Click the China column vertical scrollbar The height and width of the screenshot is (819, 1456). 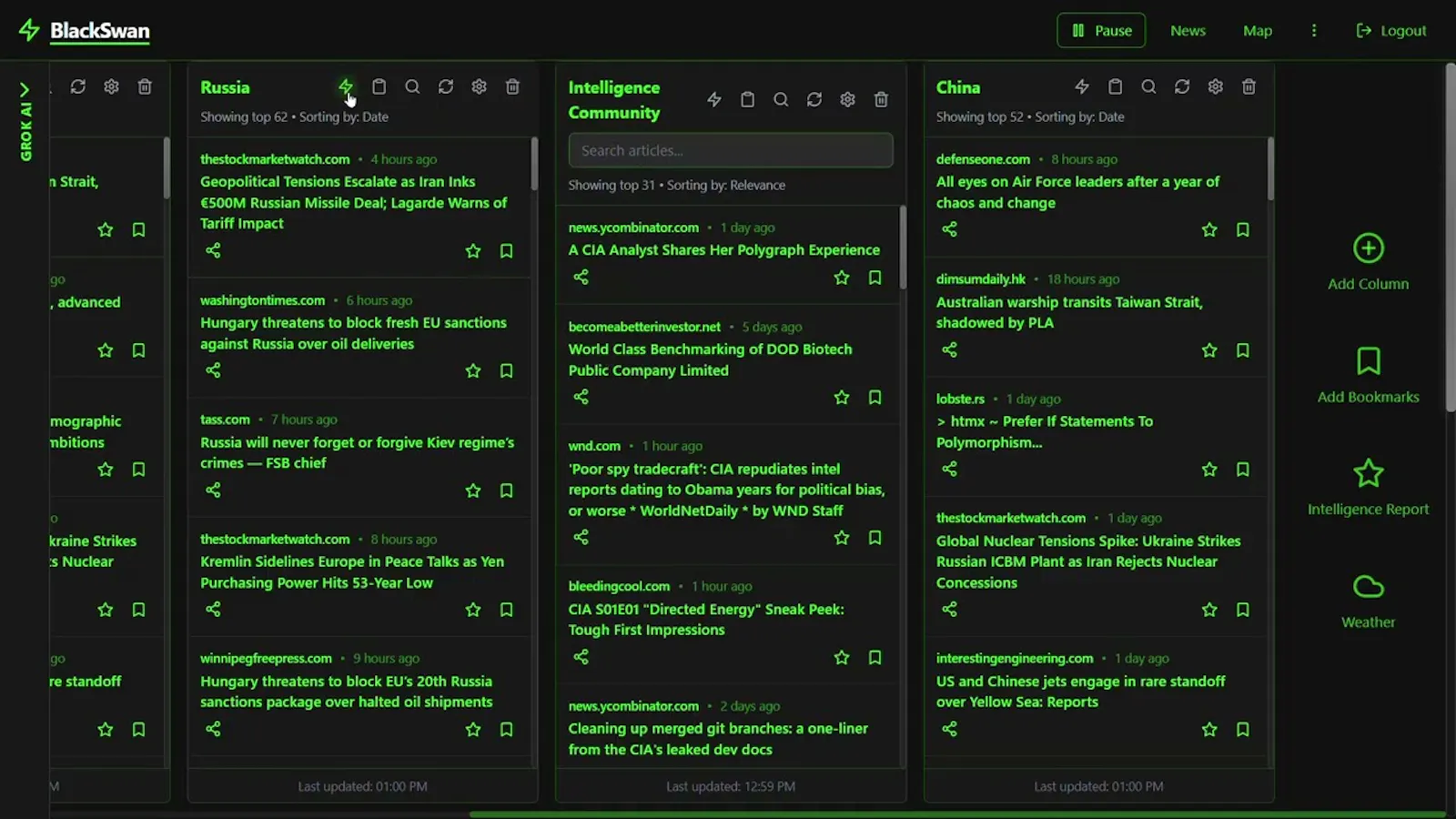1270,168
